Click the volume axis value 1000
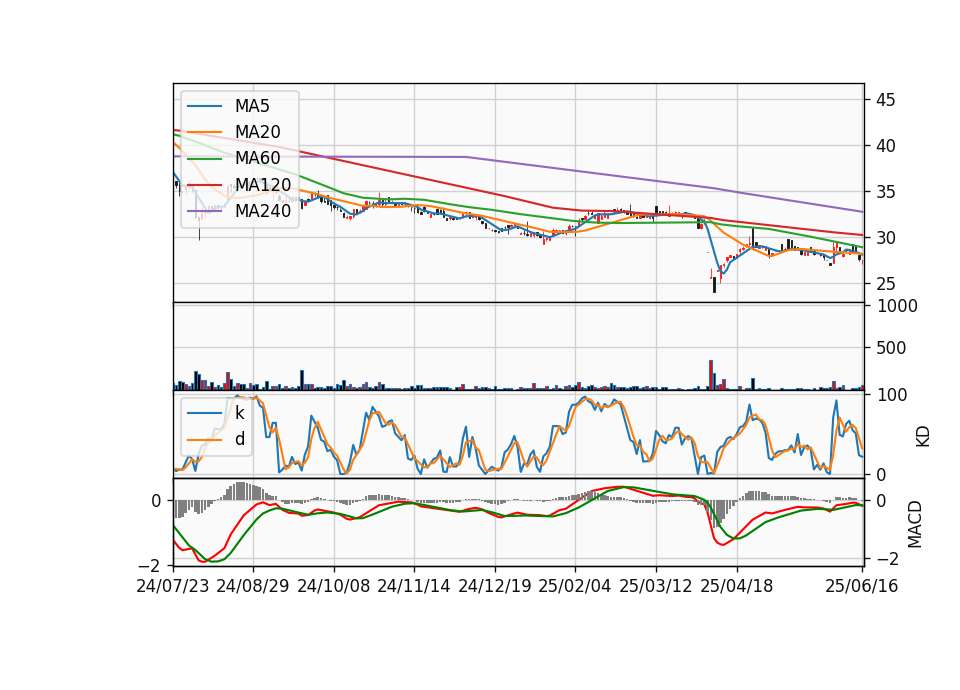This screenshot has width=960, height=690. (x=897, y=306)
